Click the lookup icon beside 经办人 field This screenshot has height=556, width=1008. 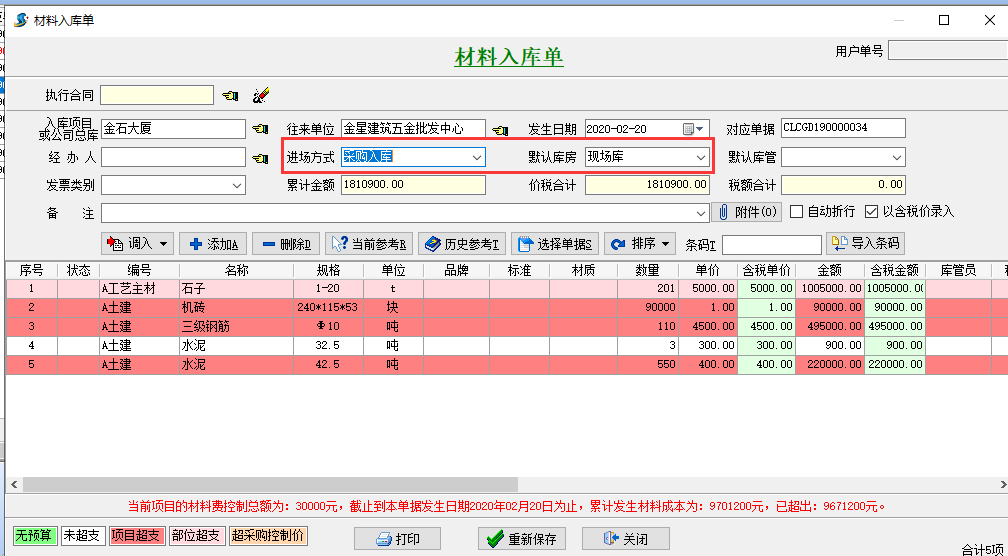pos(261,158)
